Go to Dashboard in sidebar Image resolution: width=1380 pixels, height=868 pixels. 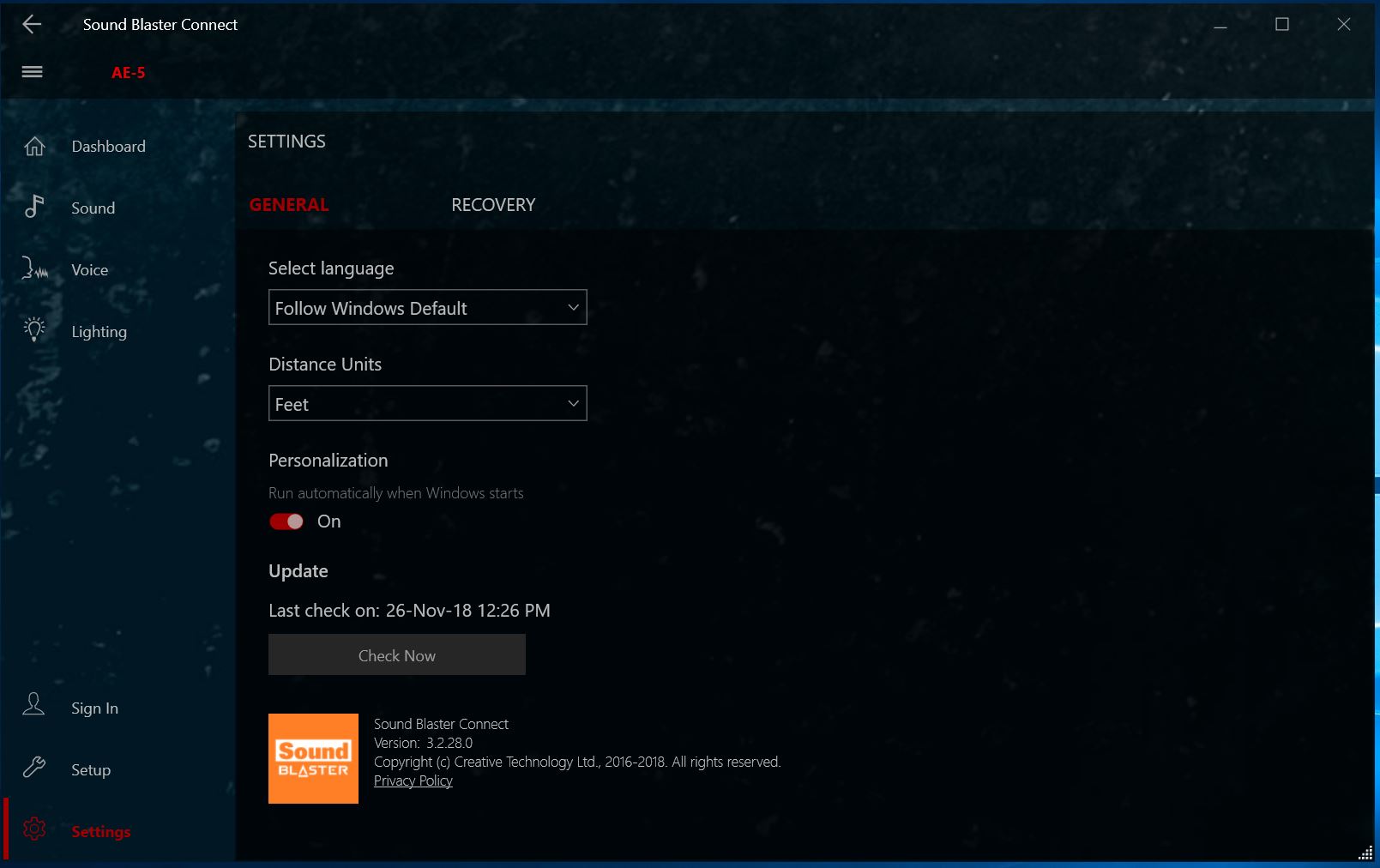pos(109,147)
